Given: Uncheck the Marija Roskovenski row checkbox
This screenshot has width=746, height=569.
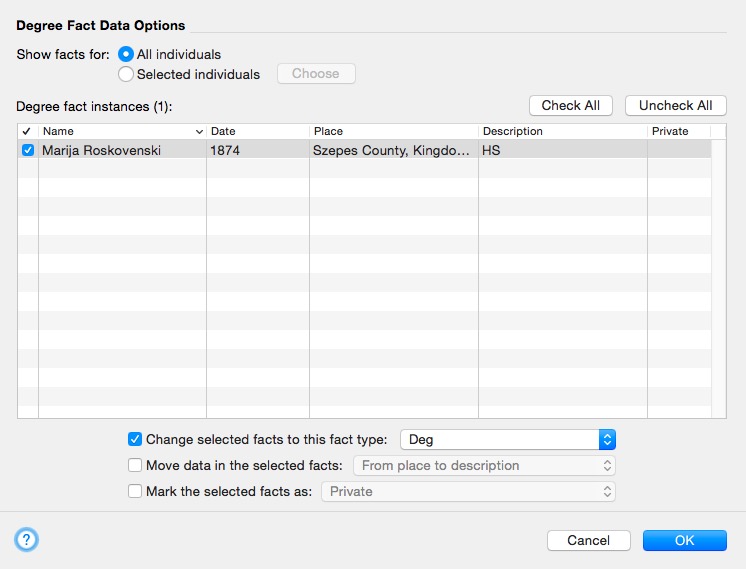Looking at the screenshot, I should (x=28, y=150).
